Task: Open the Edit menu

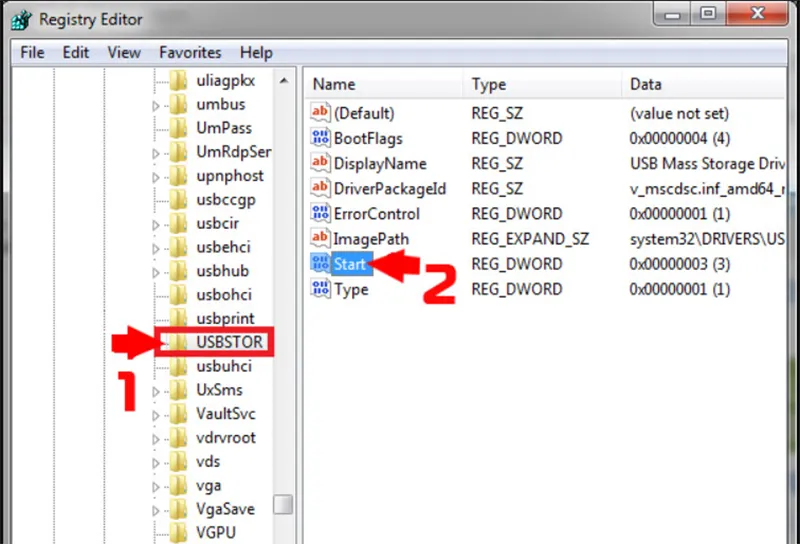Action: (76, 52)
